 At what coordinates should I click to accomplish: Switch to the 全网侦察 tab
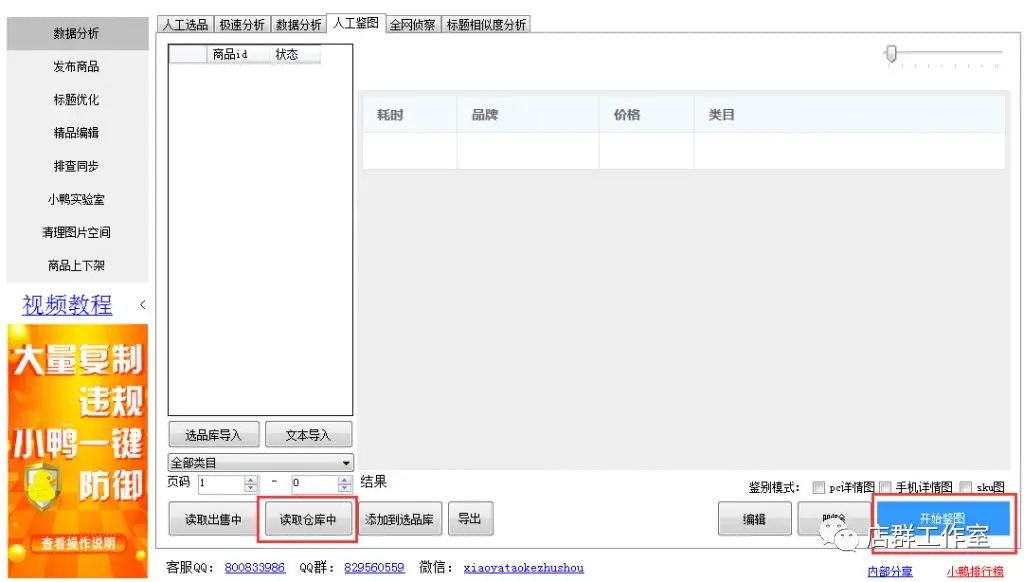point(414,25)
